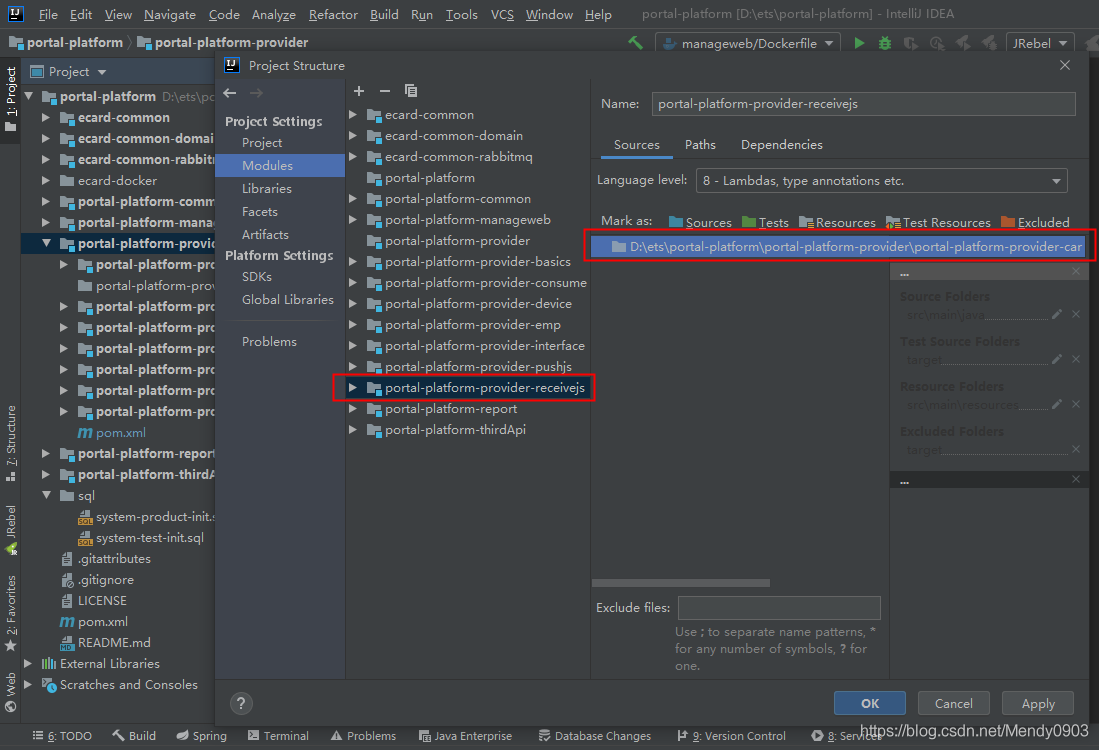Click the Copy module icon

(x=410, y=91)
